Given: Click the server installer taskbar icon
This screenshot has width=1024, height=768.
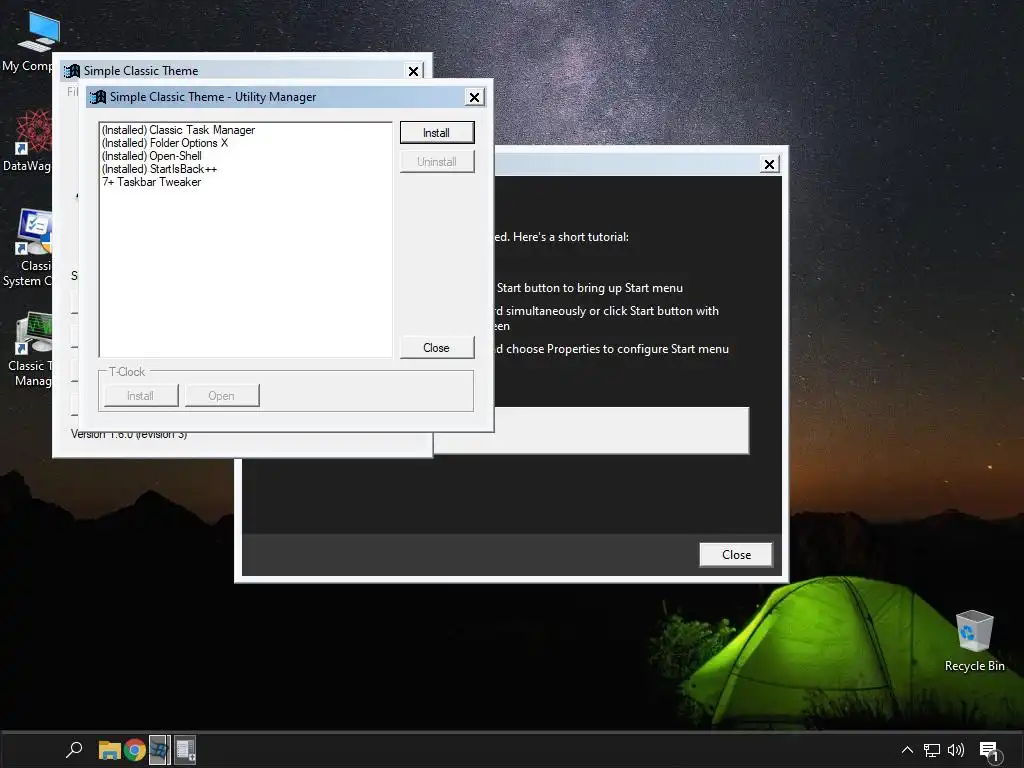Looking at the screenshot, I should click(x=185, y=750).
